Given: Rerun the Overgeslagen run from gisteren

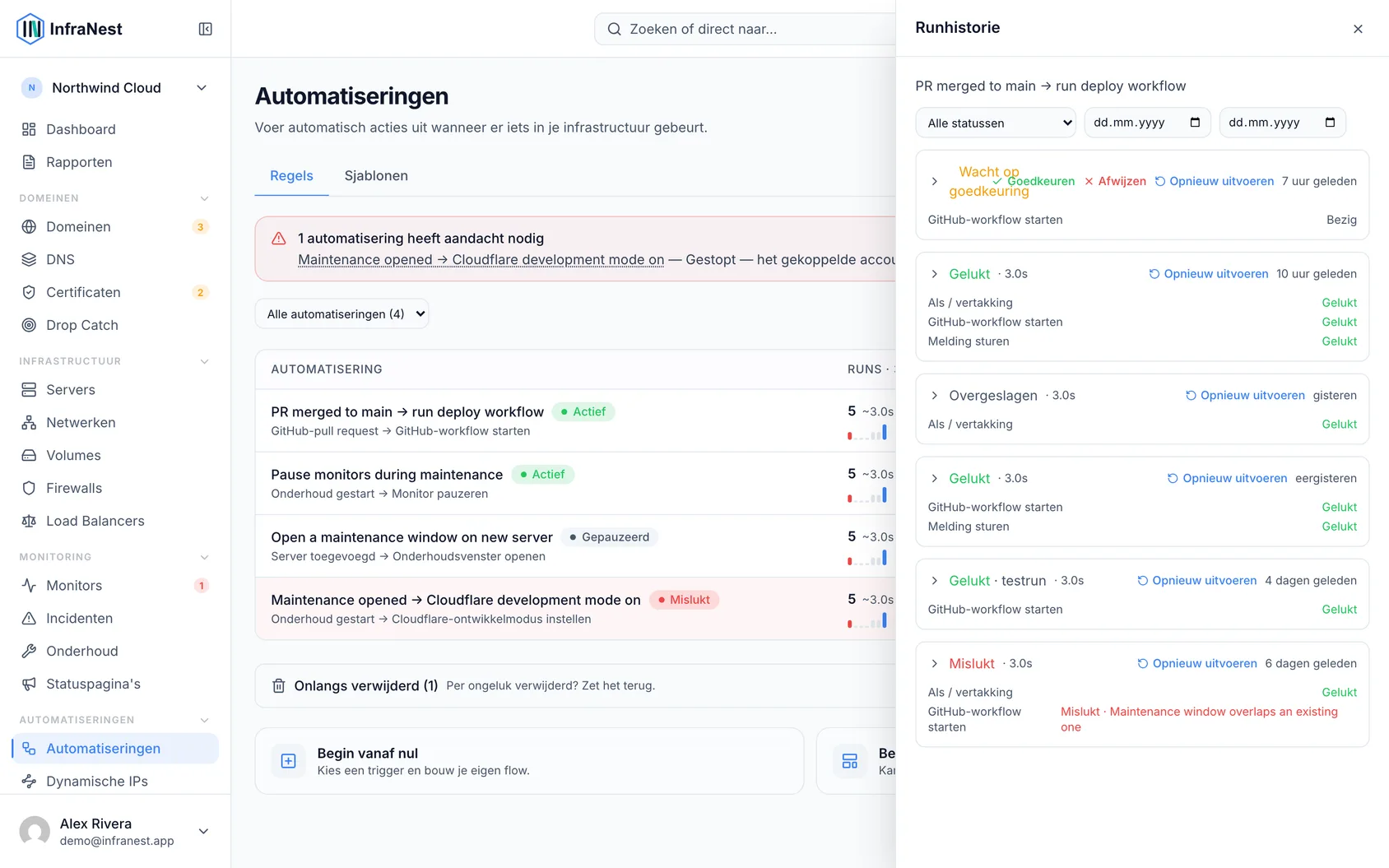Looking at the screenshot, I should point(1245,396).
